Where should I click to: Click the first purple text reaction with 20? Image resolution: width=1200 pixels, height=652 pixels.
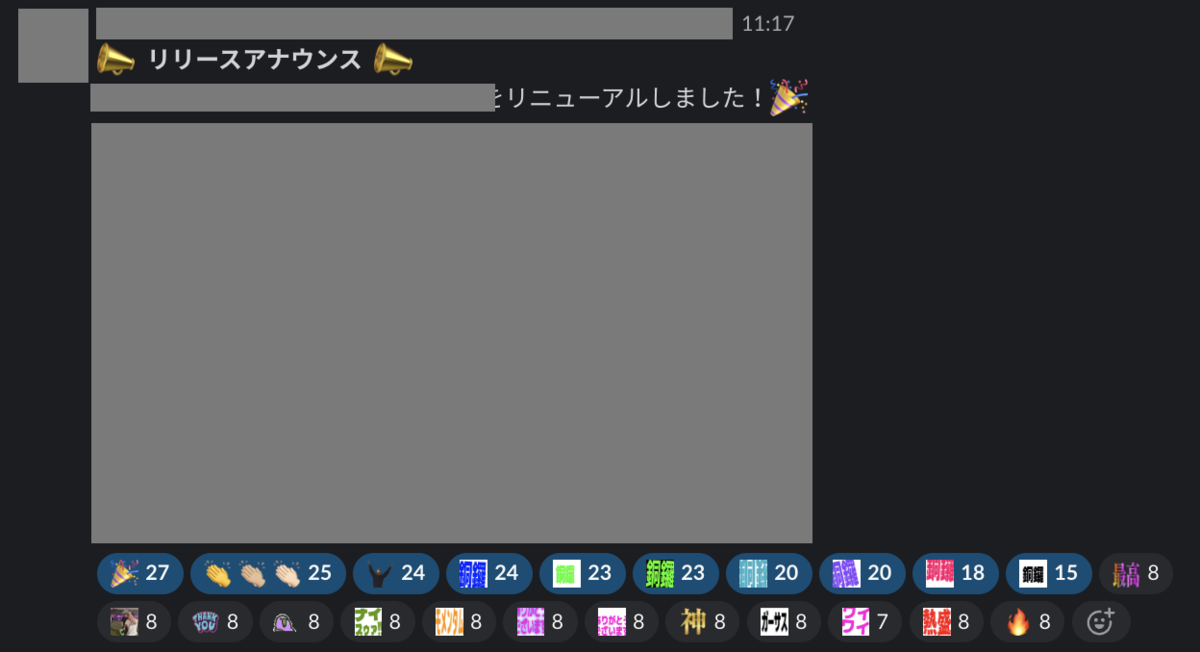pyautogui.click(x=862, y=573)
